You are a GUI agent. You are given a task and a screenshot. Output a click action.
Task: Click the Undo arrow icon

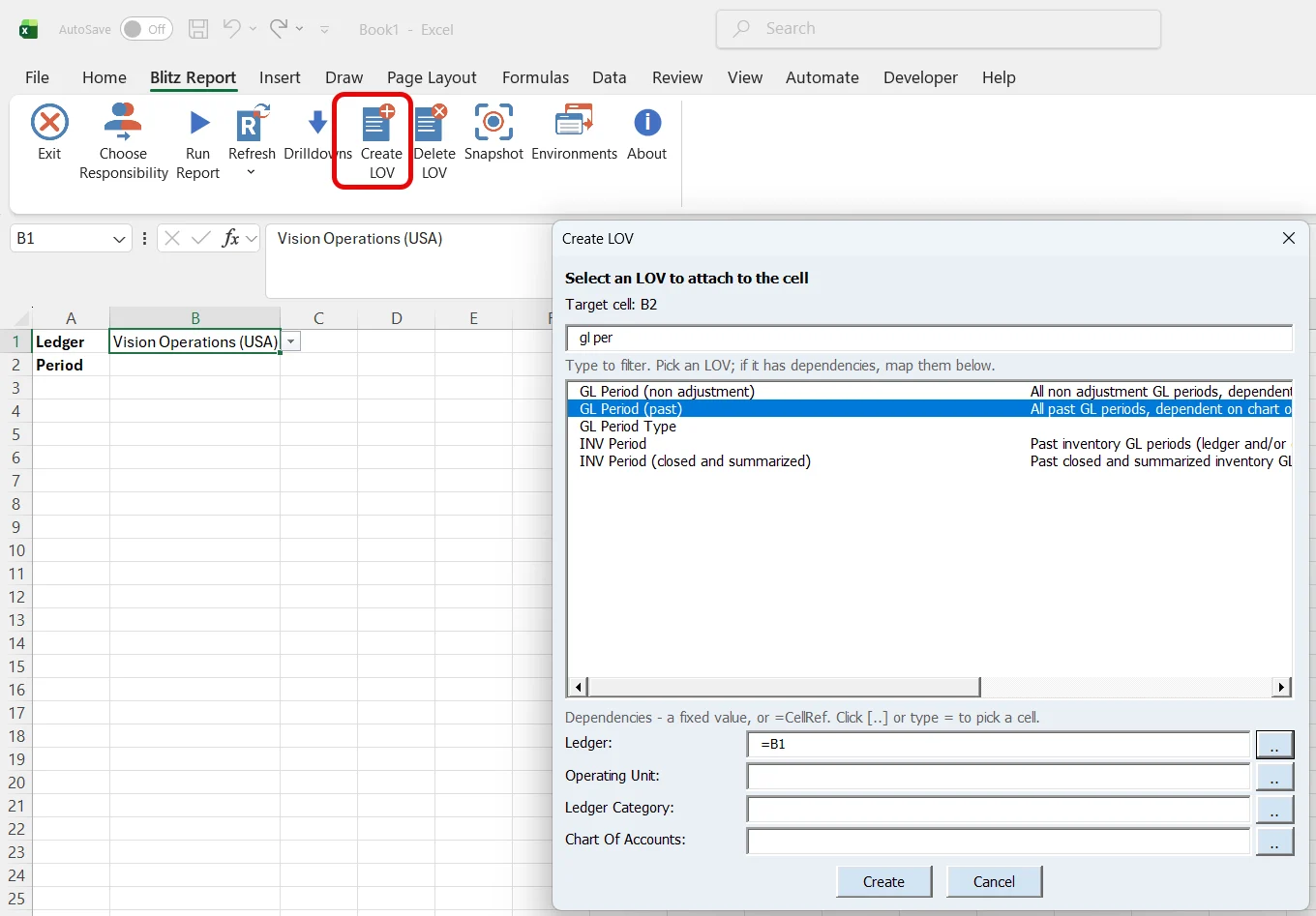point(231,28)
